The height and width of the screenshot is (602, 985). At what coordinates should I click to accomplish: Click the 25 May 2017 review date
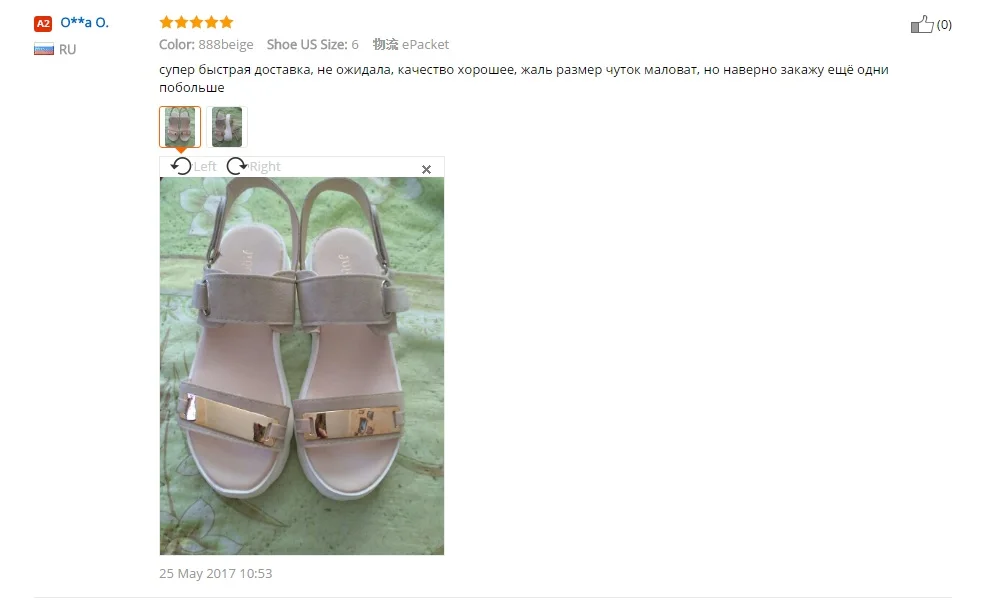click(x=216, y=574)
